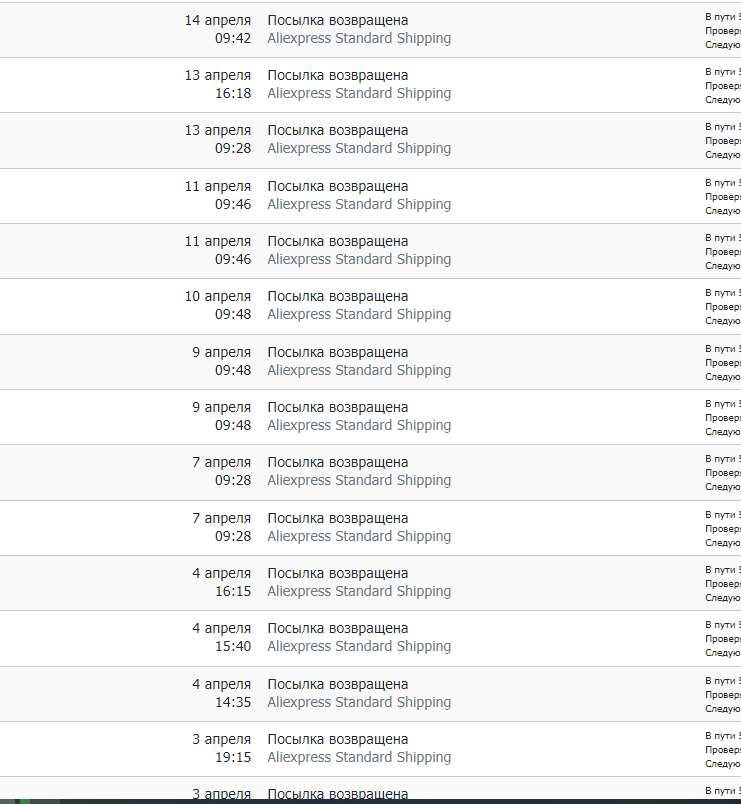Click Aliexpress Standard Shipping in the 15:40 row

coord(359,647)
